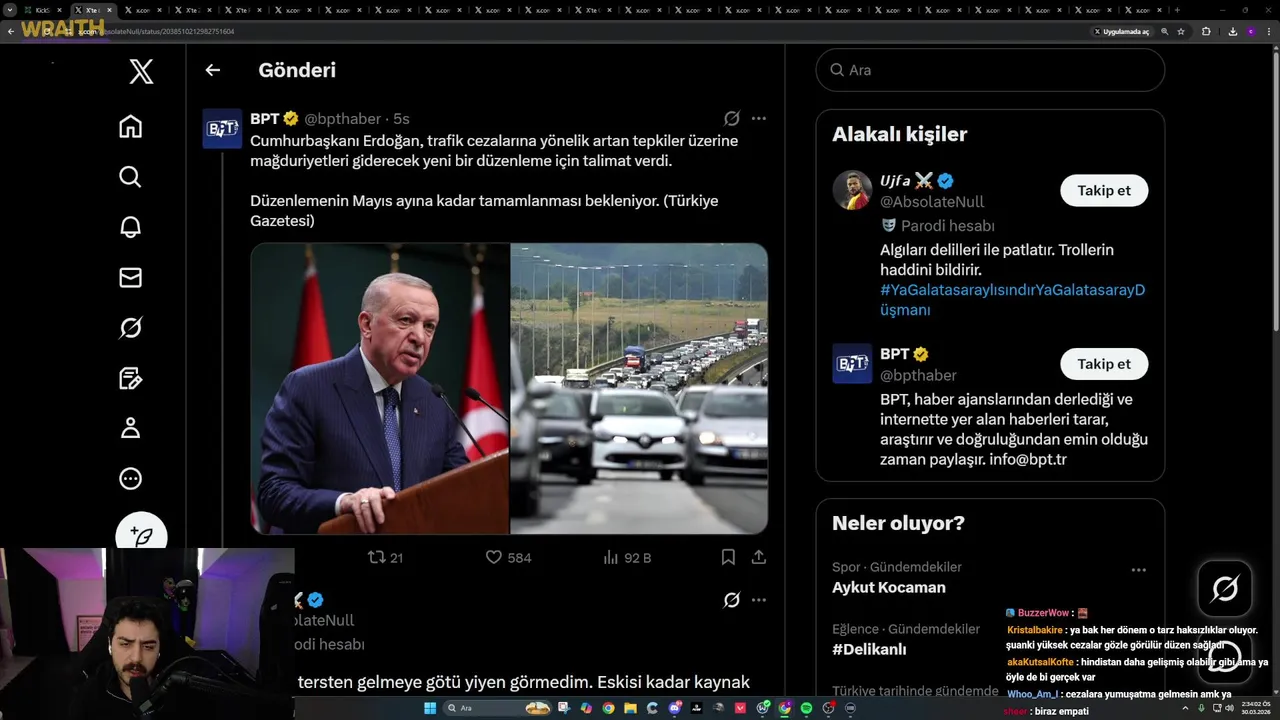This screenshot has width=1280, height=720.
Task: Click the compose post feather button
Action: (x=141, y=532)
